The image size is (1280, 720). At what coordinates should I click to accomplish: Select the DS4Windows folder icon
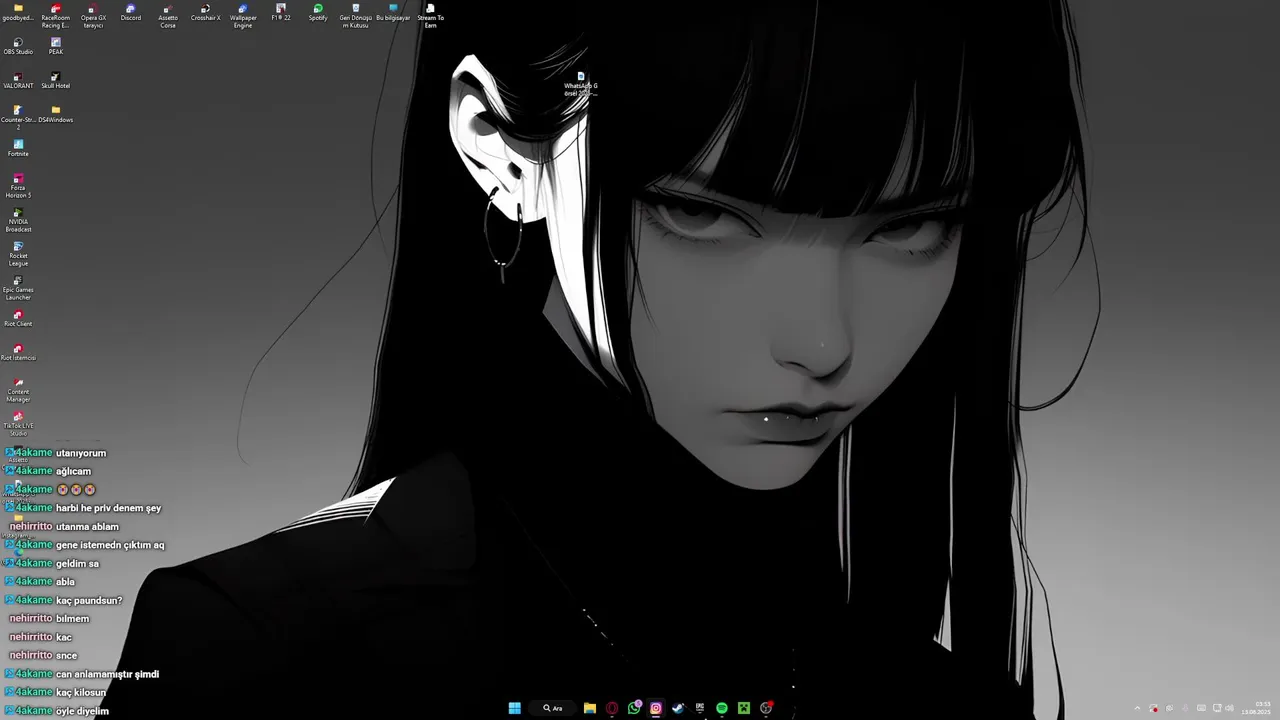(56, 114)
